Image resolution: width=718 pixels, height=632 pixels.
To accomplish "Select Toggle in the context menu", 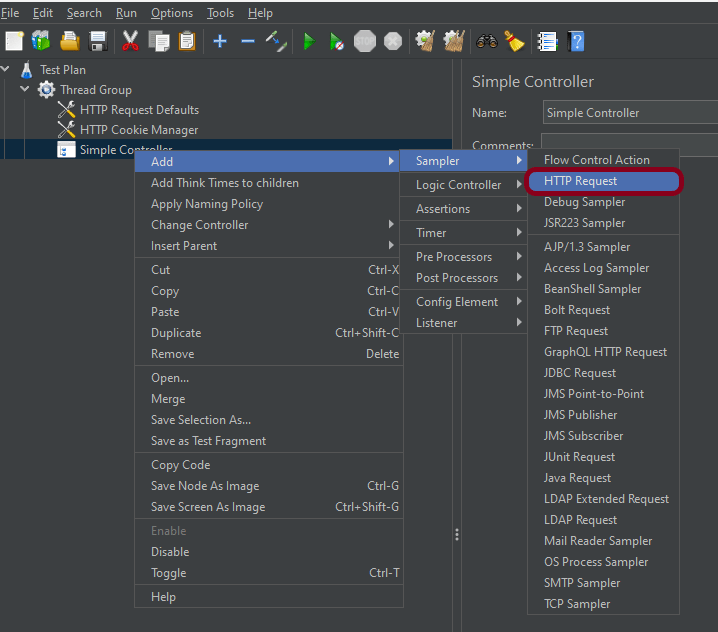I will tap(168, 573).
